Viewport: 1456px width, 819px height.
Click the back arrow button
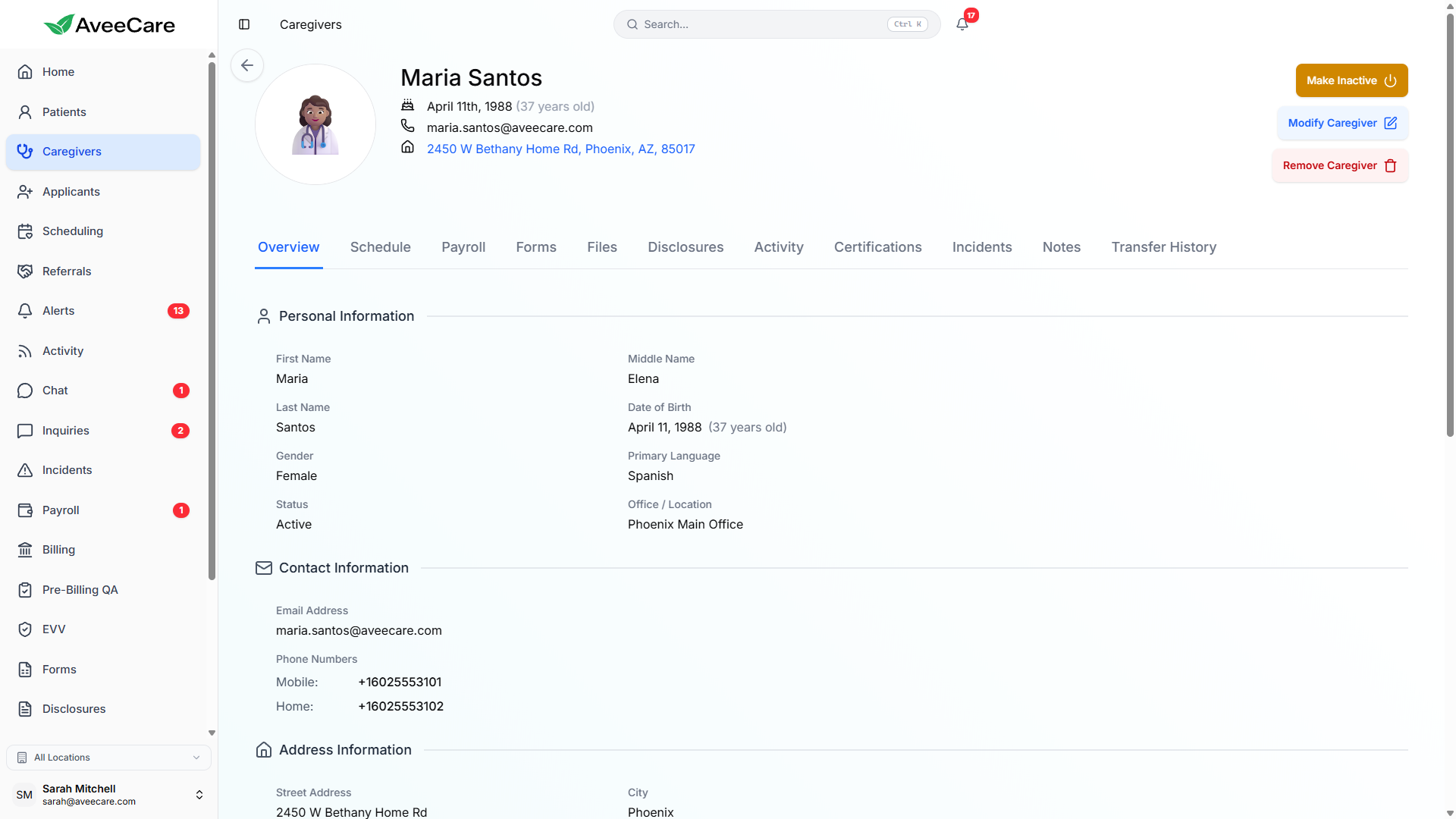point(247,65)
